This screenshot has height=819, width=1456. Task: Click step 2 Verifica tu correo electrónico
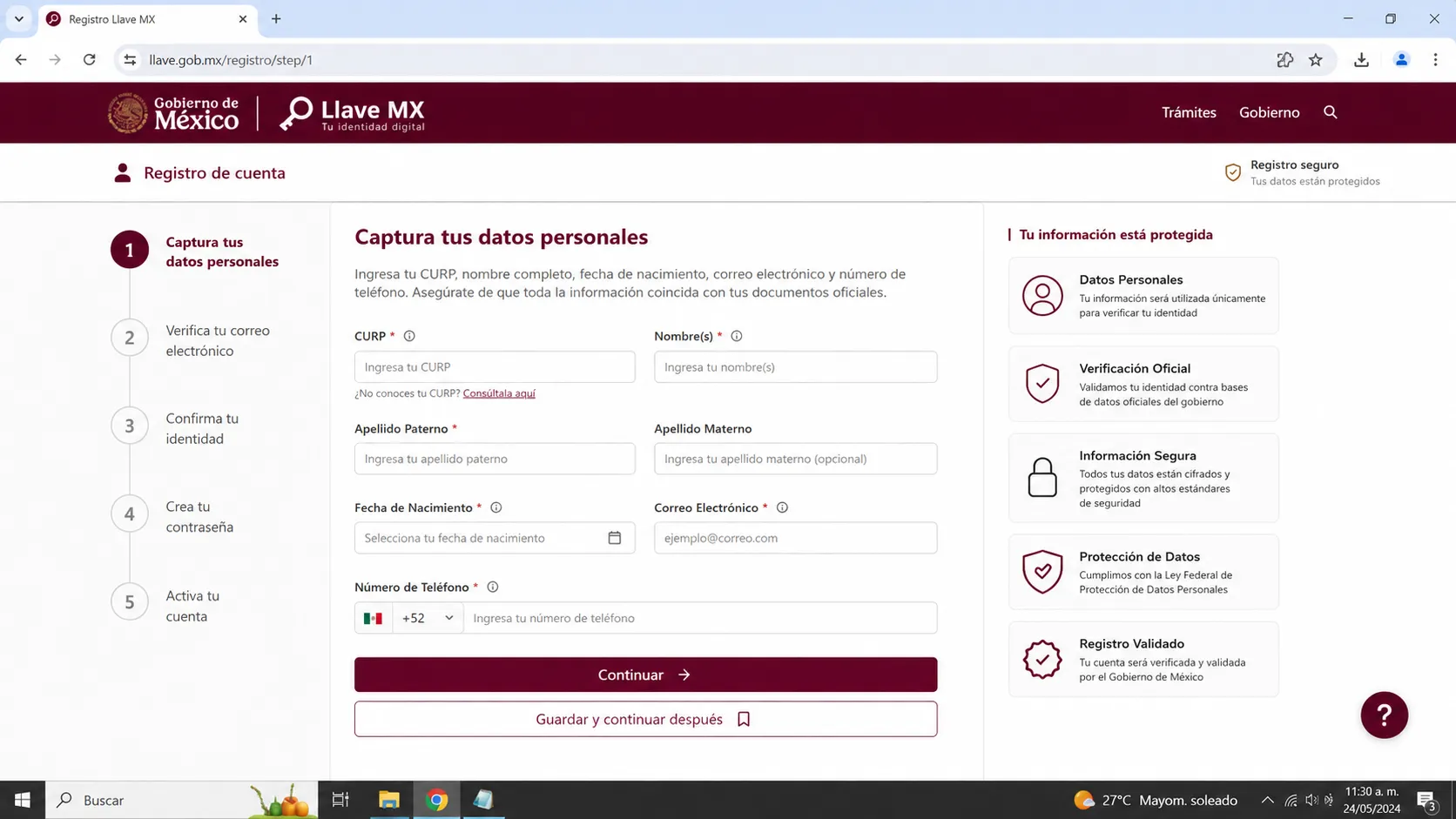click(192, 340)
